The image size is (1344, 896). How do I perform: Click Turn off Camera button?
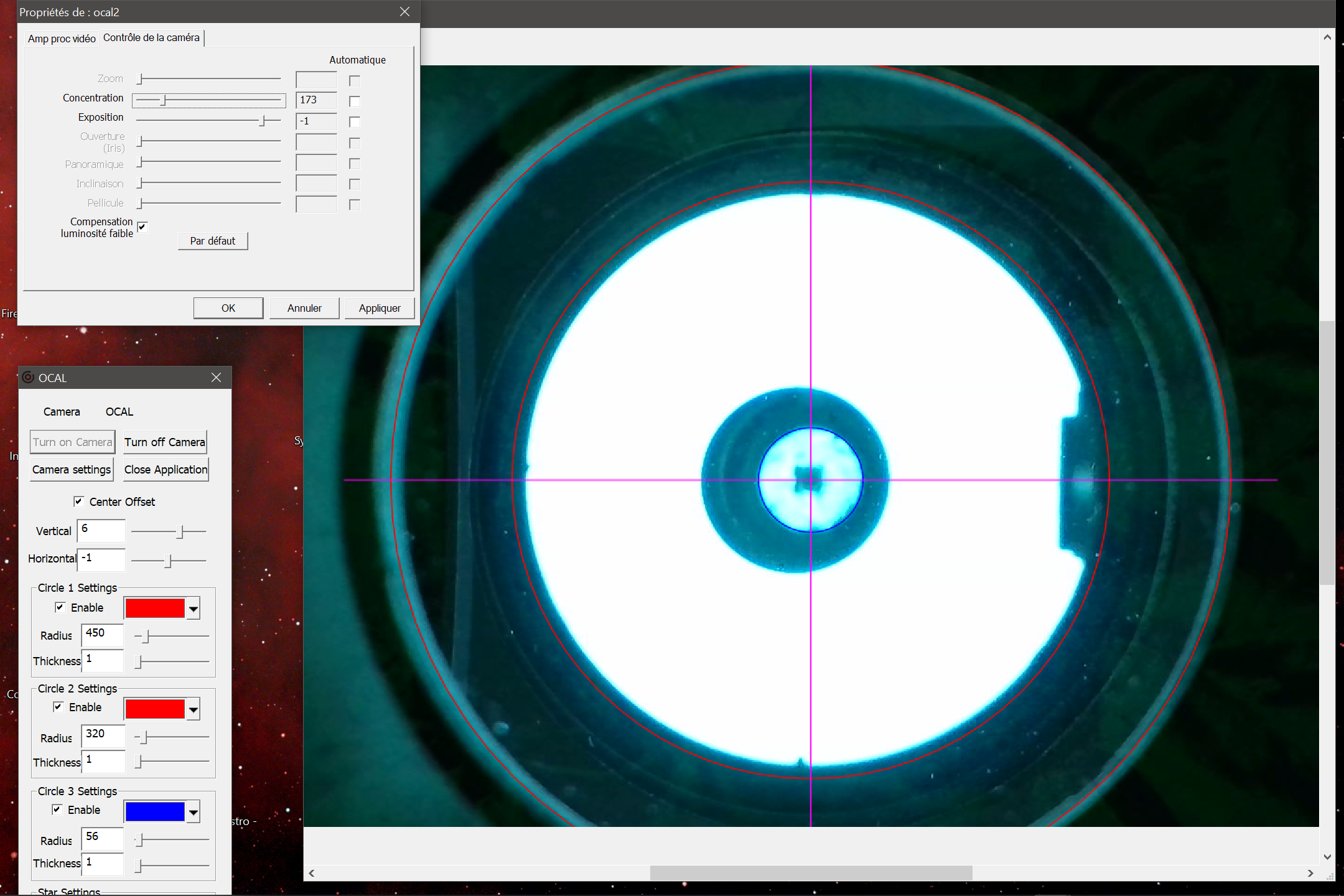pos(165,442)
